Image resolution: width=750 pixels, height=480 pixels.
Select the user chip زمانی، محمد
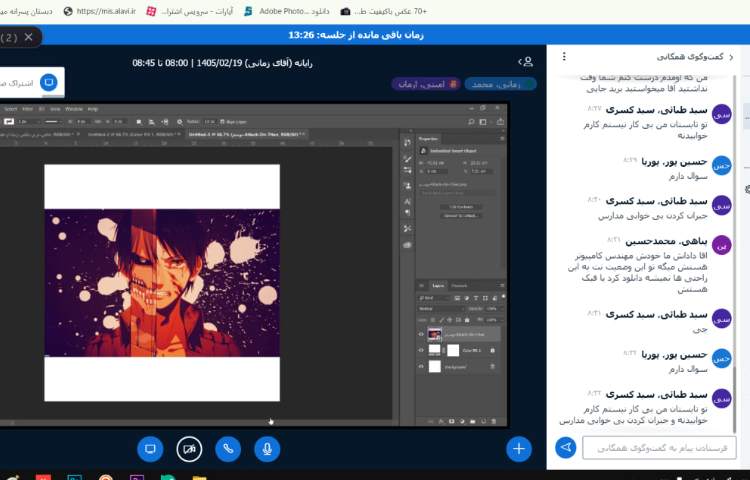[x=500, y=84]
